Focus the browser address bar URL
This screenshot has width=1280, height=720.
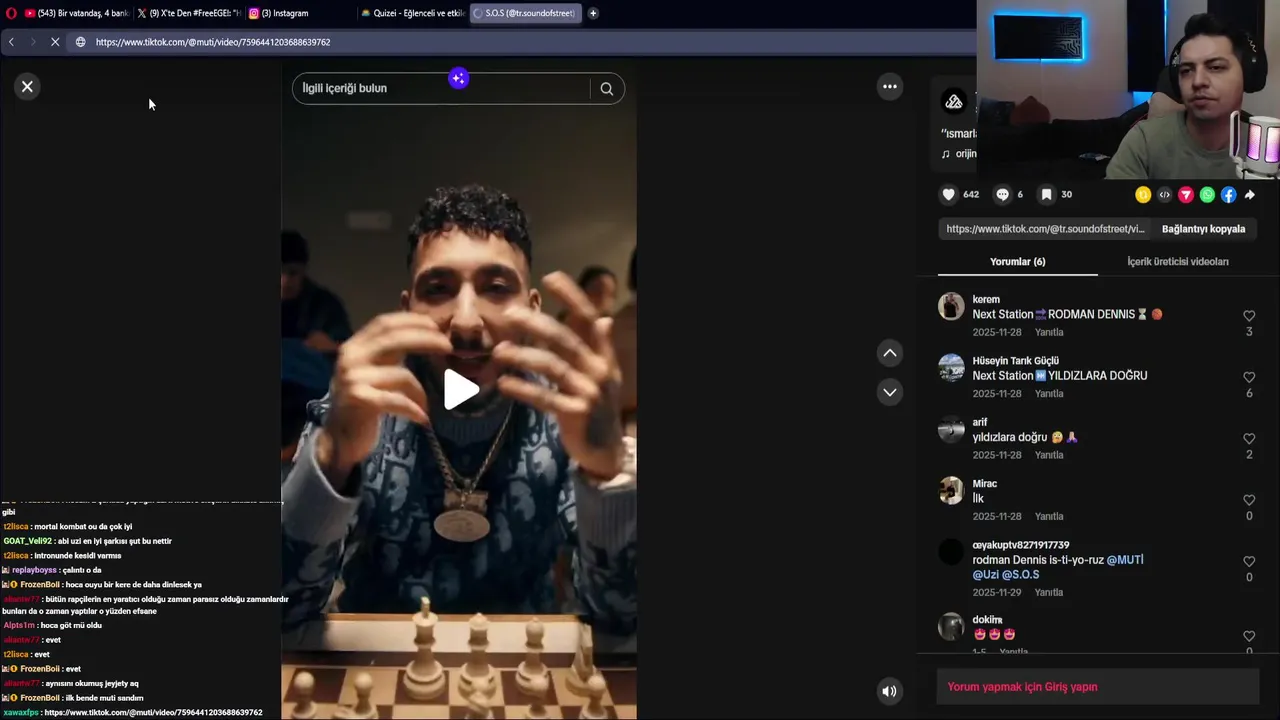click(x=213, y=42)
